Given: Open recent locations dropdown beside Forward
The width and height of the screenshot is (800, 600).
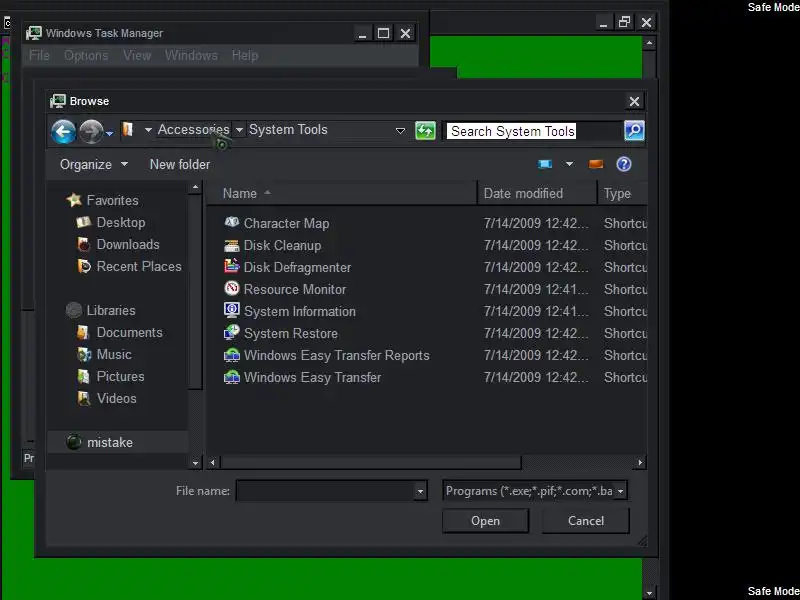Looking at the screenshot, I should click(110, 133).
